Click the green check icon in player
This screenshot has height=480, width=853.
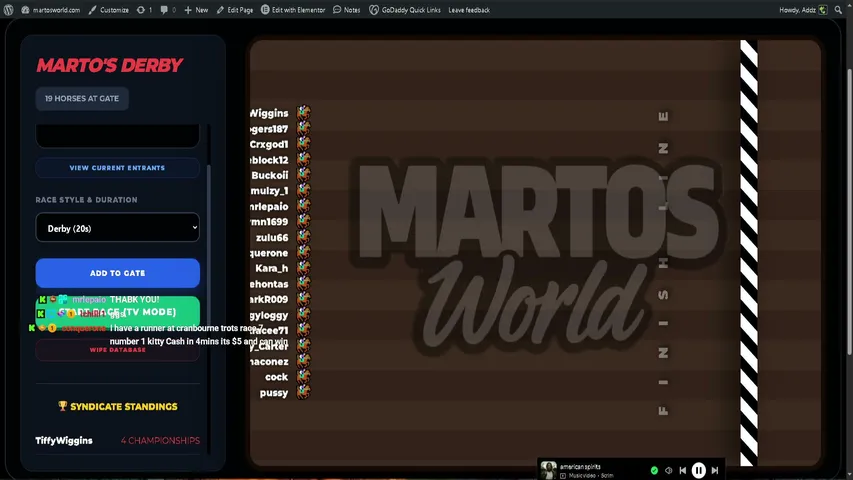point(654,470)
